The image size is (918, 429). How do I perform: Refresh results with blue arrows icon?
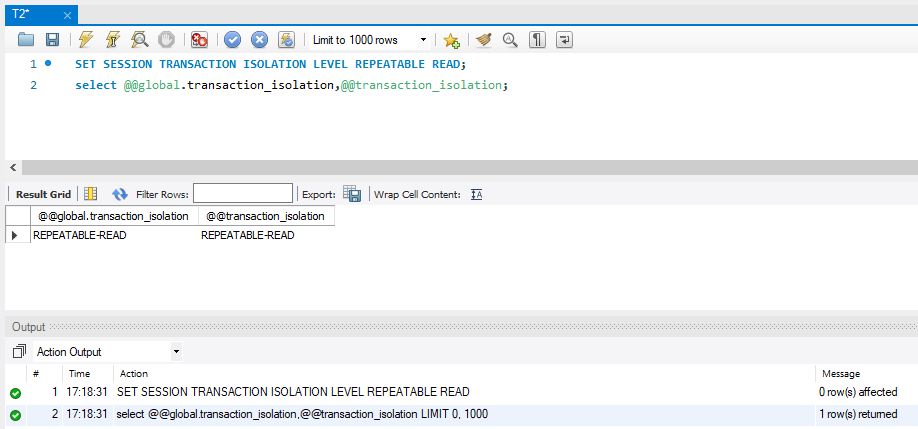(120, 194)
